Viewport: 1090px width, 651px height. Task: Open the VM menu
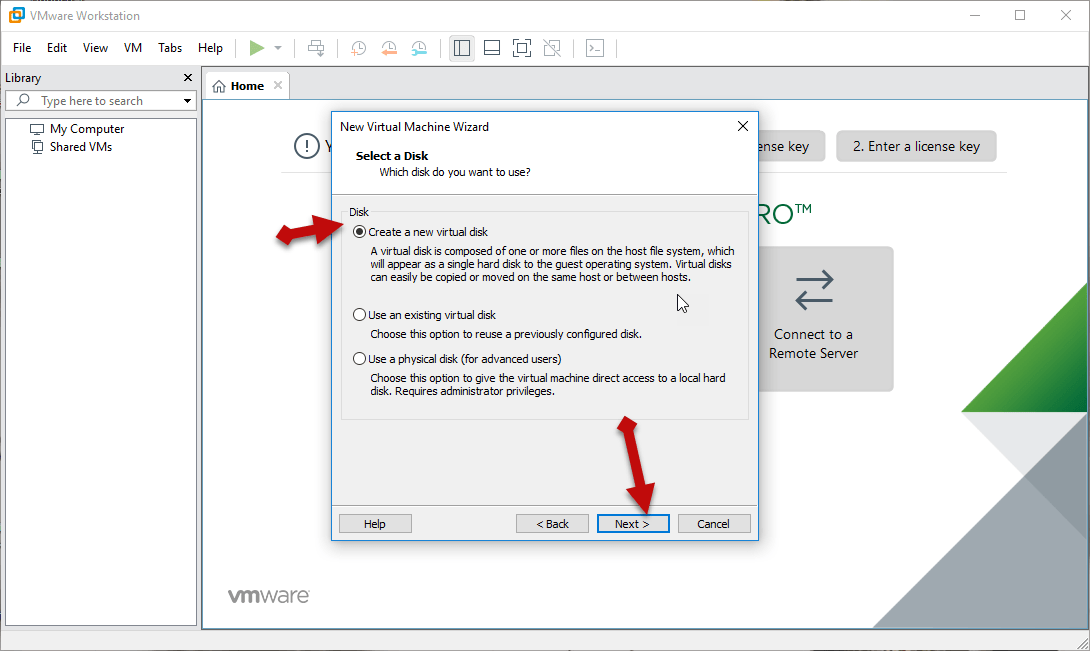(x=133, y=48)
